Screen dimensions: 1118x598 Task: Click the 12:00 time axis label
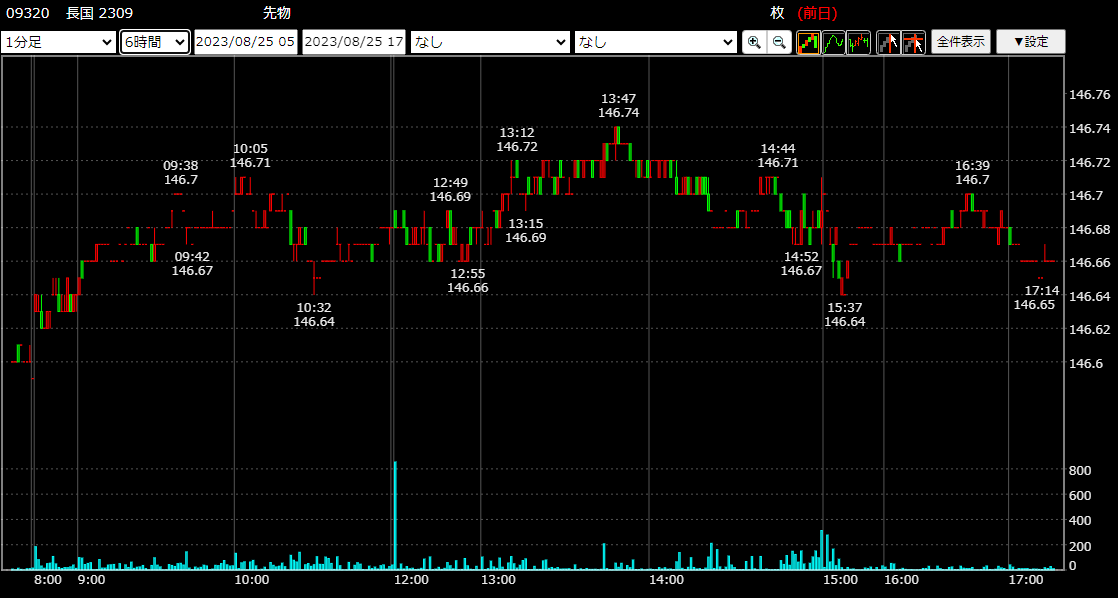point(411,579)
